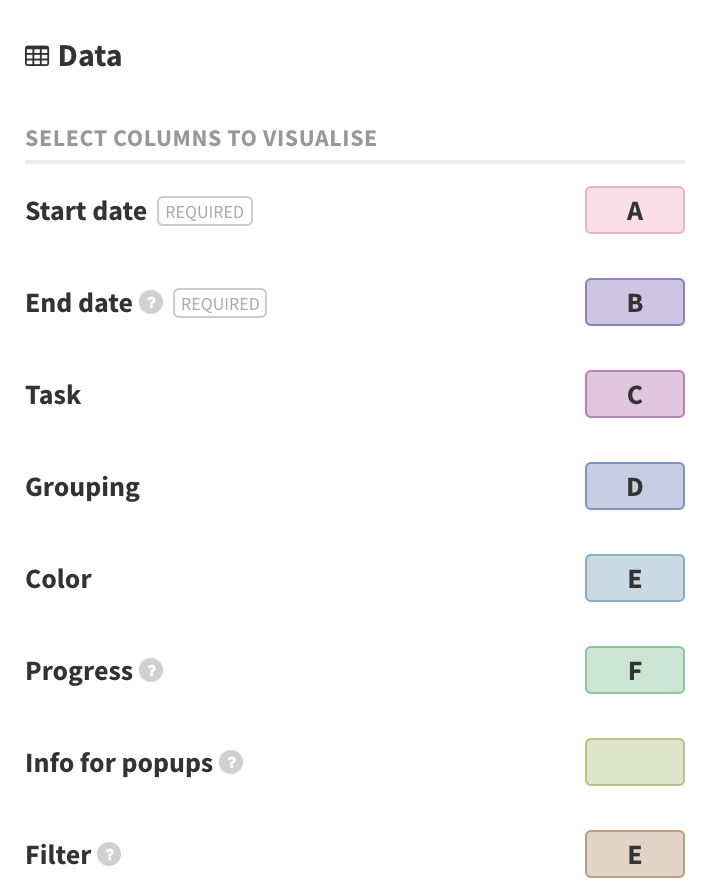Show the Progress help tooltip icon
This screenshot has height=893, width=720.
[x=151, y=670]
